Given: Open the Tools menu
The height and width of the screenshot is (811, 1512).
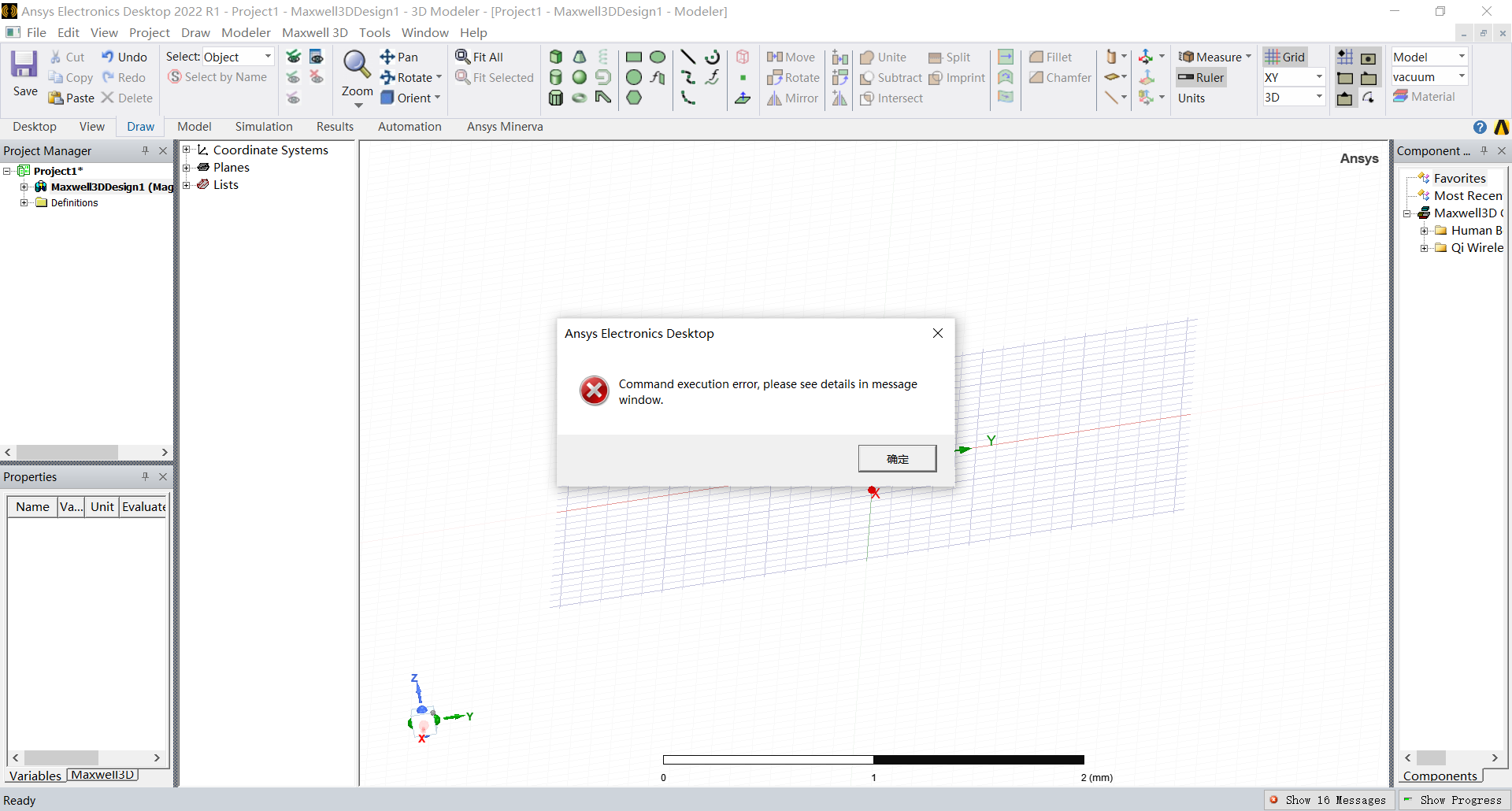Looking at the screenshot, I should 375,32.
